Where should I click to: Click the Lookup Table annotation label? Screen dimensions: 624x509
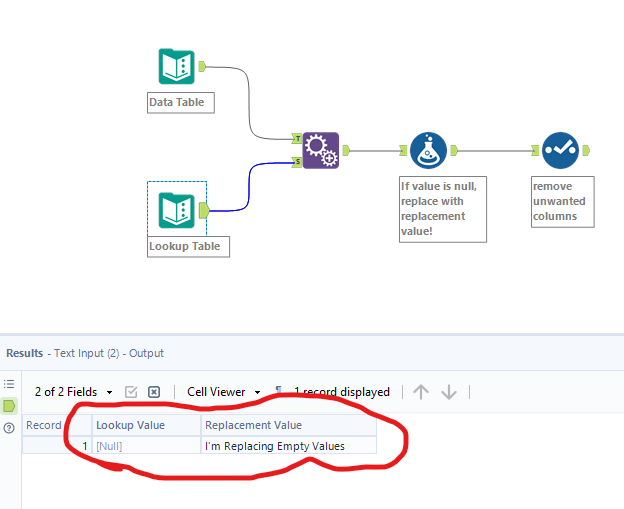188,247
